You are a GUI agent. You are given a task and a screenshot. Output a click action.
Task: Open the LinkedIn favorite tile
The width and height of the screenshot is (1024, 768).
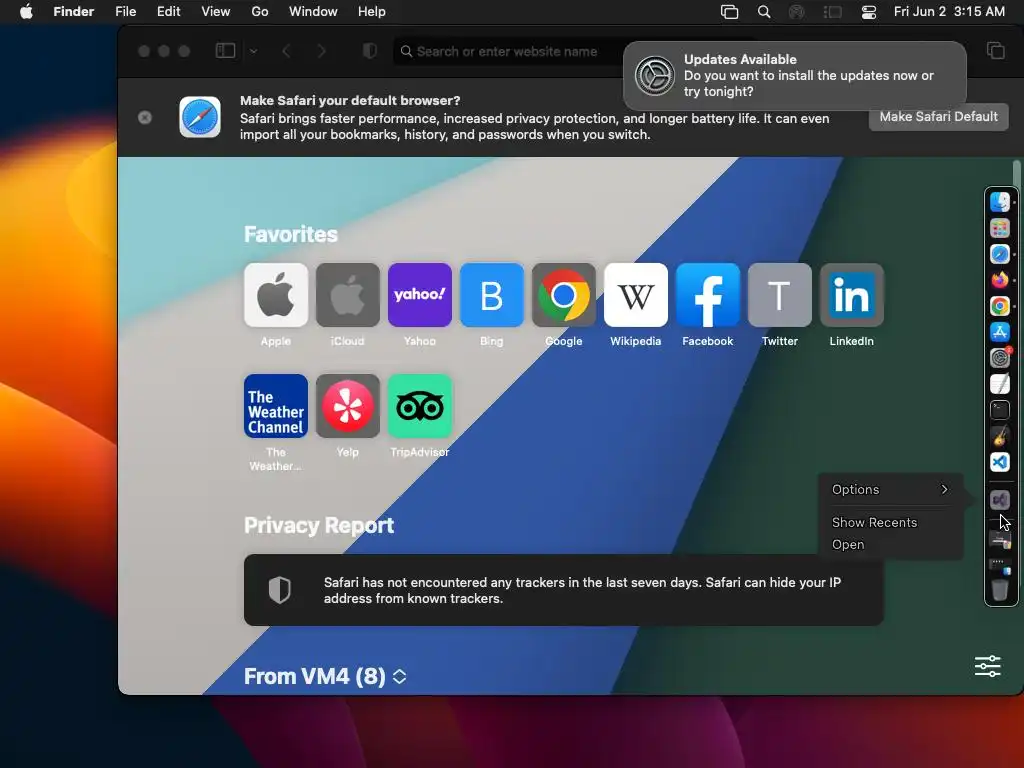pyautogui.click(x=852, y=295)
